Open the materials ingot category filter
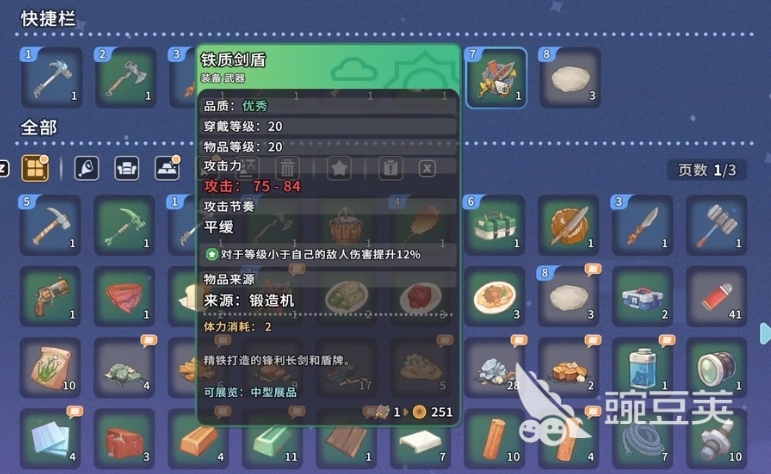The image size is (771, 474). tap(167, 169)
